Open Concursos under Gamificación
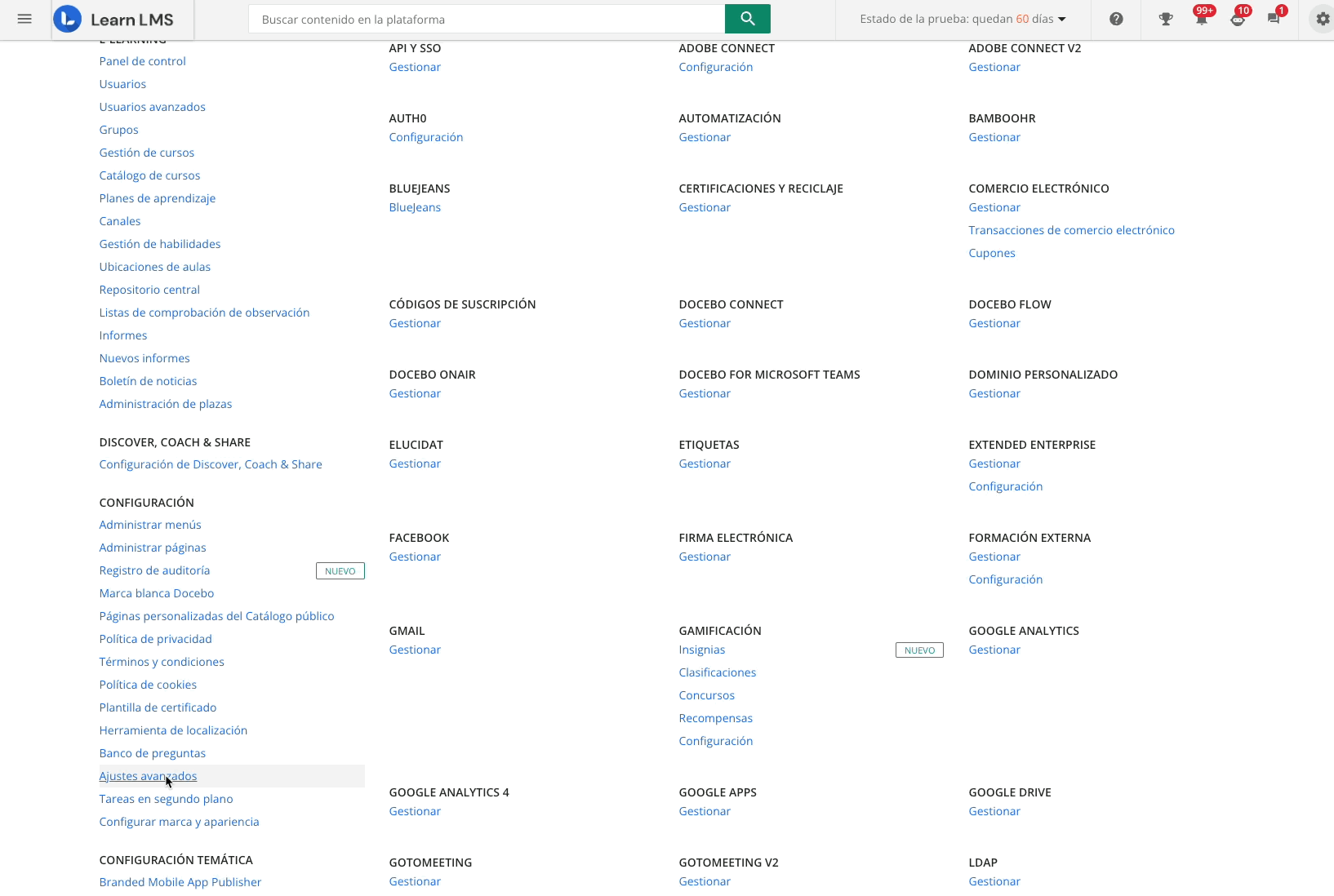 pos(707,695)
